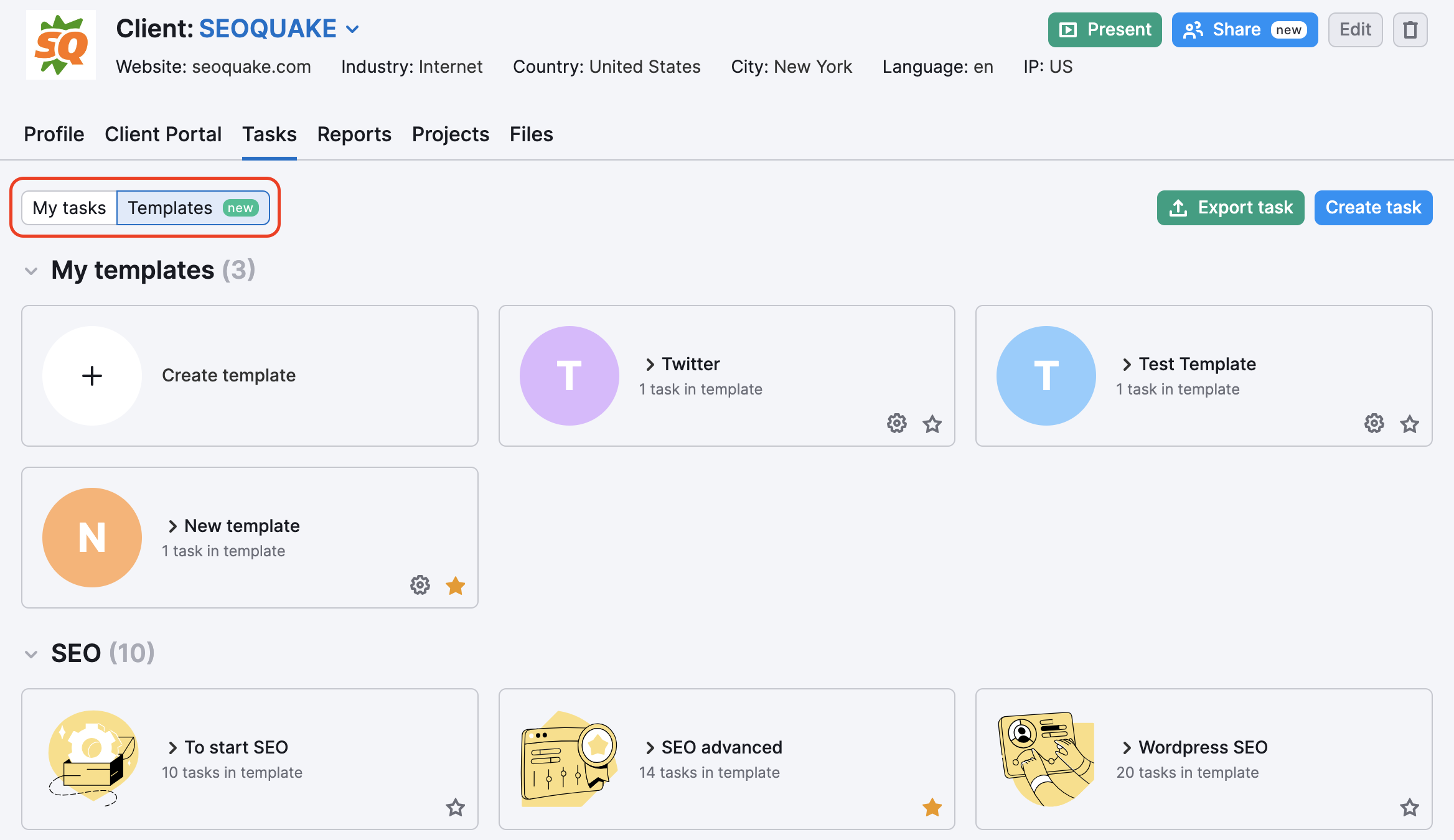The image size is (1454, 840).
Task: Collapse the My templates section
Action: pos(31,271)
